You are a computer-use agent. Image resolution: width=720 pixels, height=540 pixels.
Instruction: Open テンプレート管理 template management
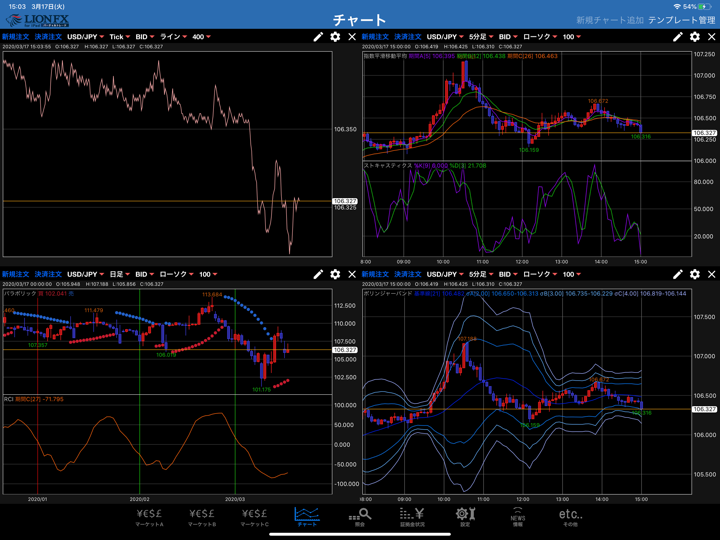(681, 20)
